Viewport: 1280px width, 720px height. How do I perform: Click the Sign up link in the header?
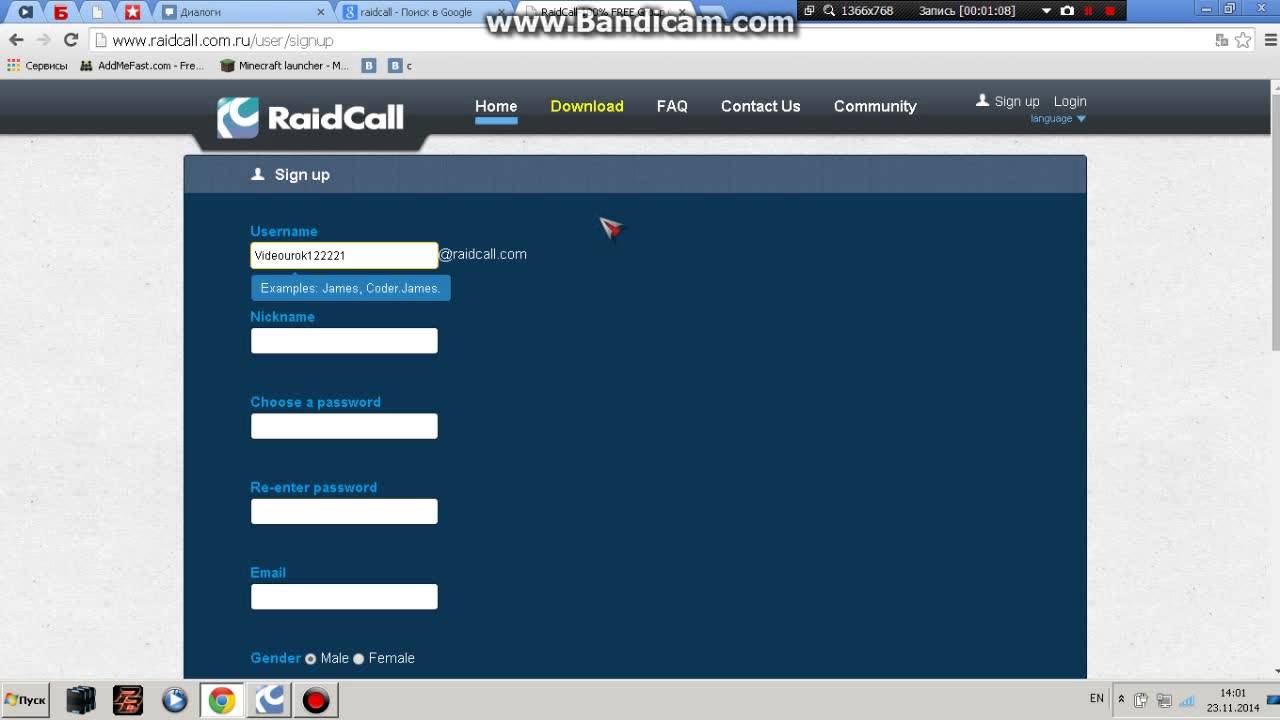tap(1017, 101)
